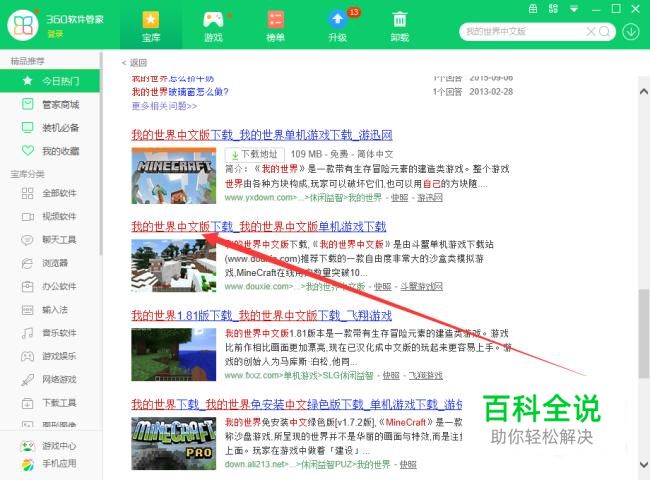Open the 升级 upgrade tab

(337, 27)
